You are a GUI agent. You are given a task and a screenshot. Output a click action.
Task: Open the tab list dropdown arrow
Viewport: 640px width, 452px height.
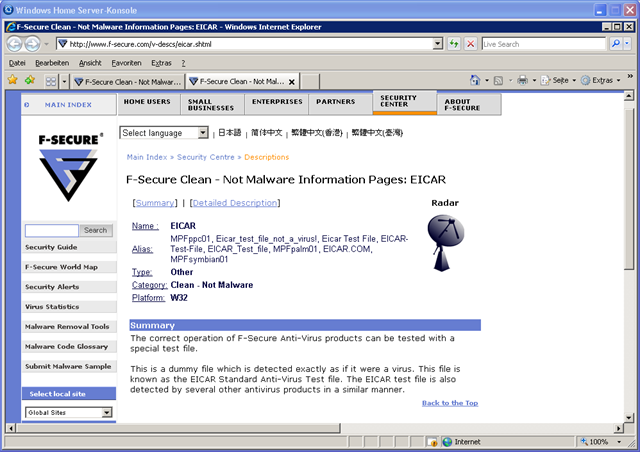64,82
